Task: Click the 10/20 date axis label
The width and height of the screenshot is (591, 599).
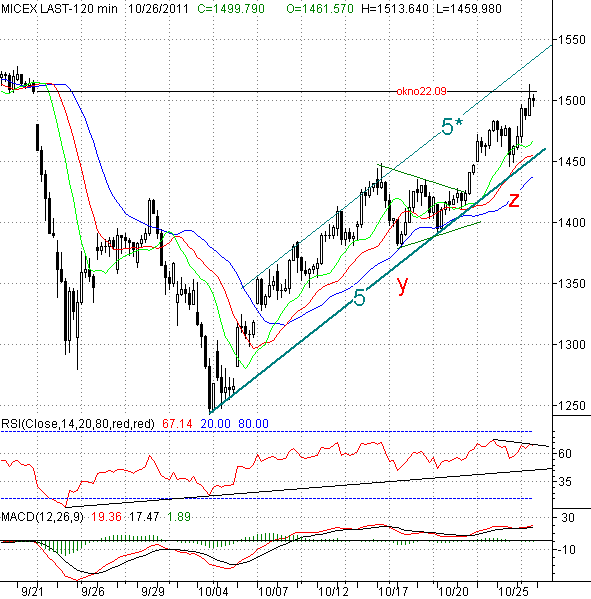Action: pyautogui.click(x=454, y=591)
